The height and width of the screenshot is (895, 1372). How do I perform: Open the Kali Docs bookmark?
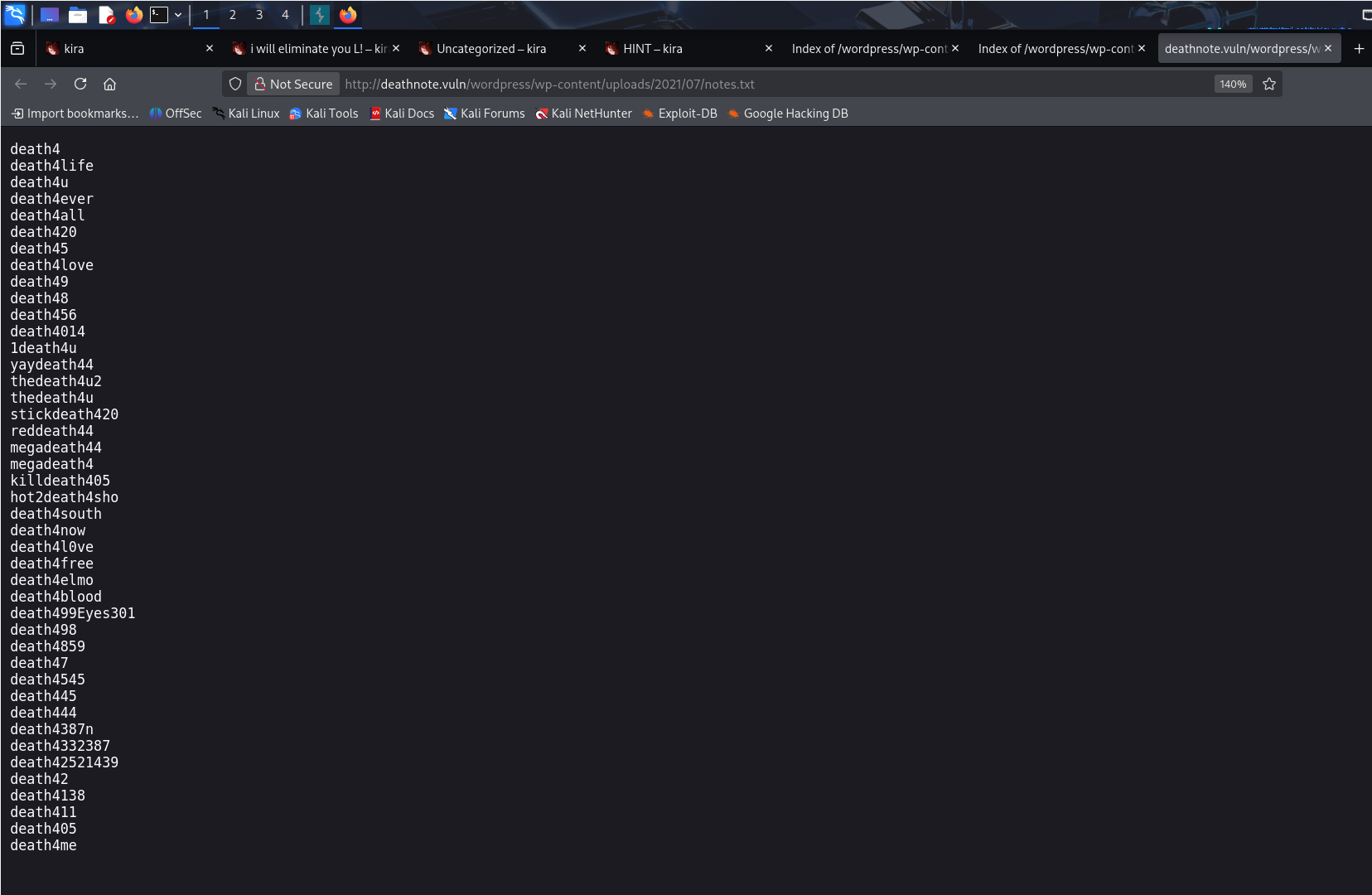coord(402,114)
